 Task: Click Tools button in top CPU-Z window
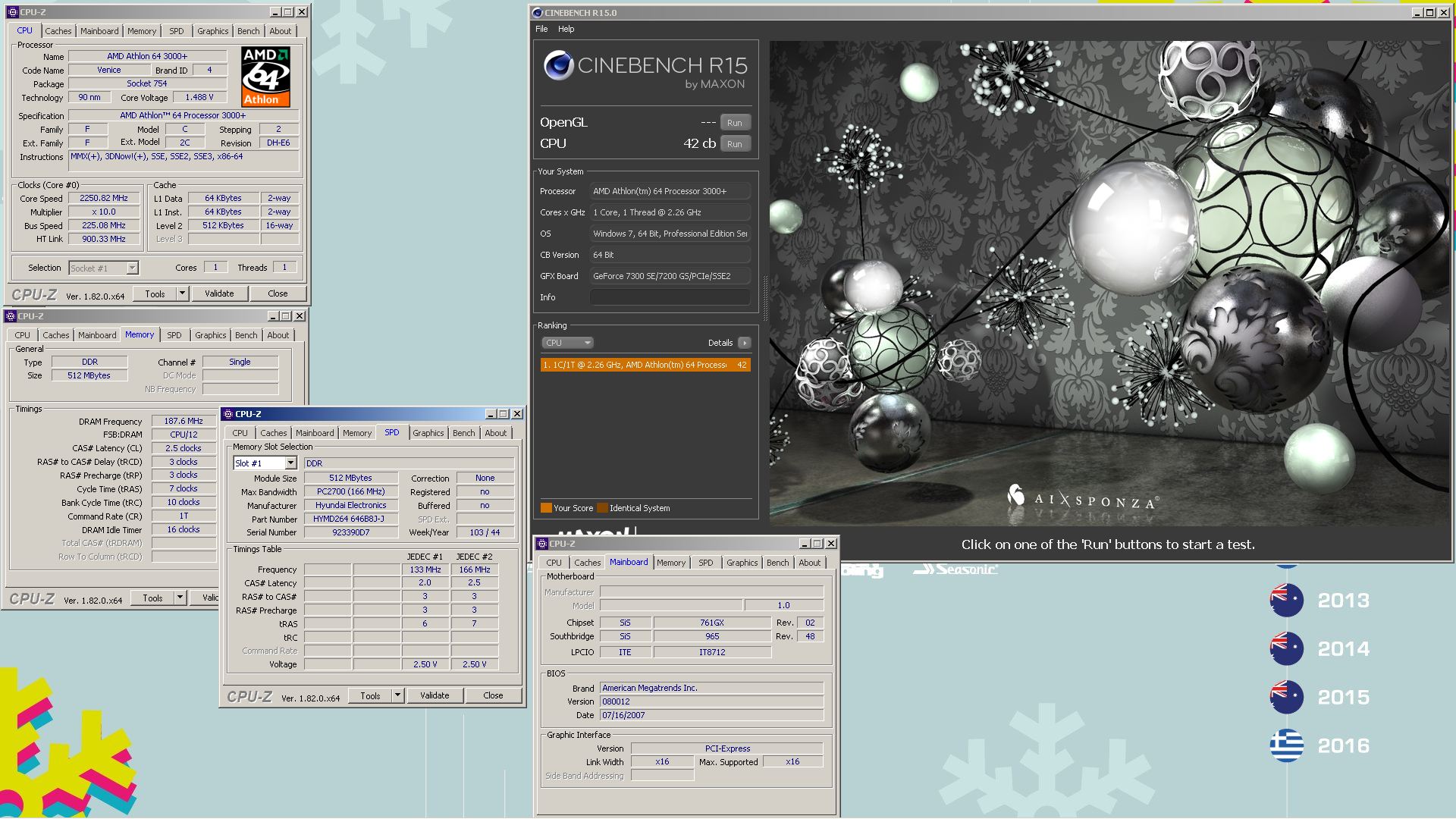155,293
